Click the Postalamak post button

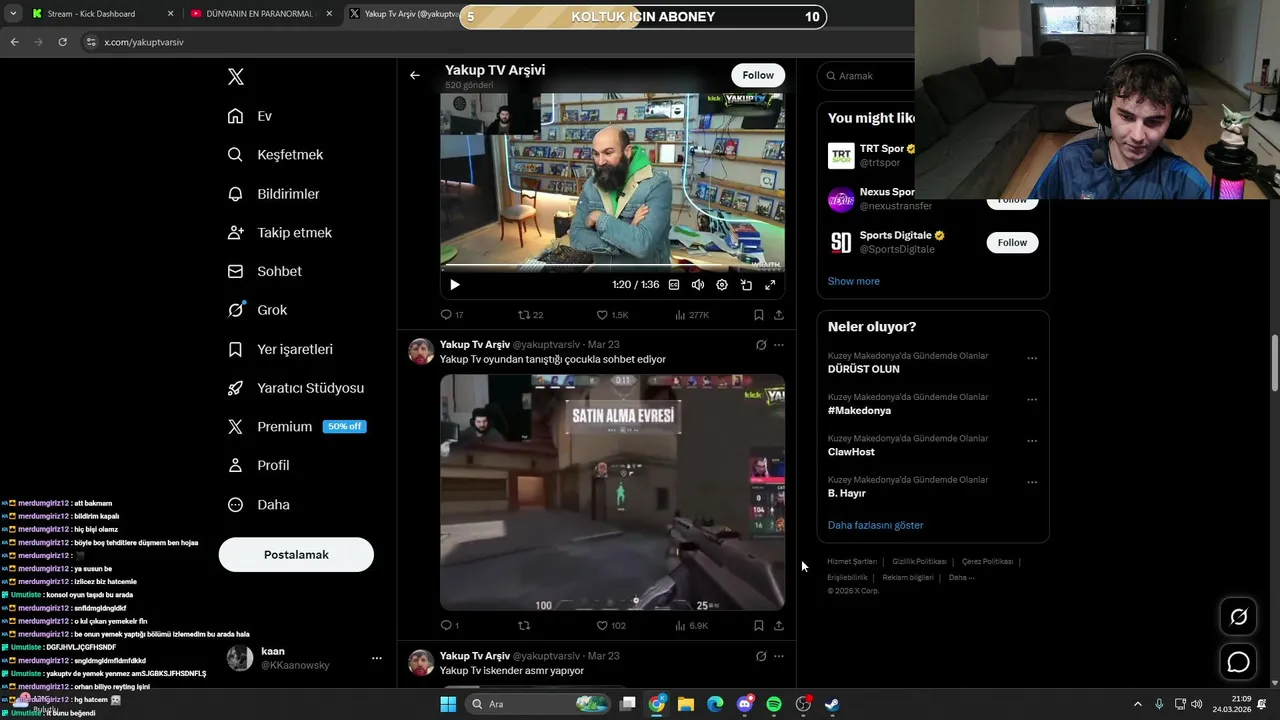pos(296,555)
